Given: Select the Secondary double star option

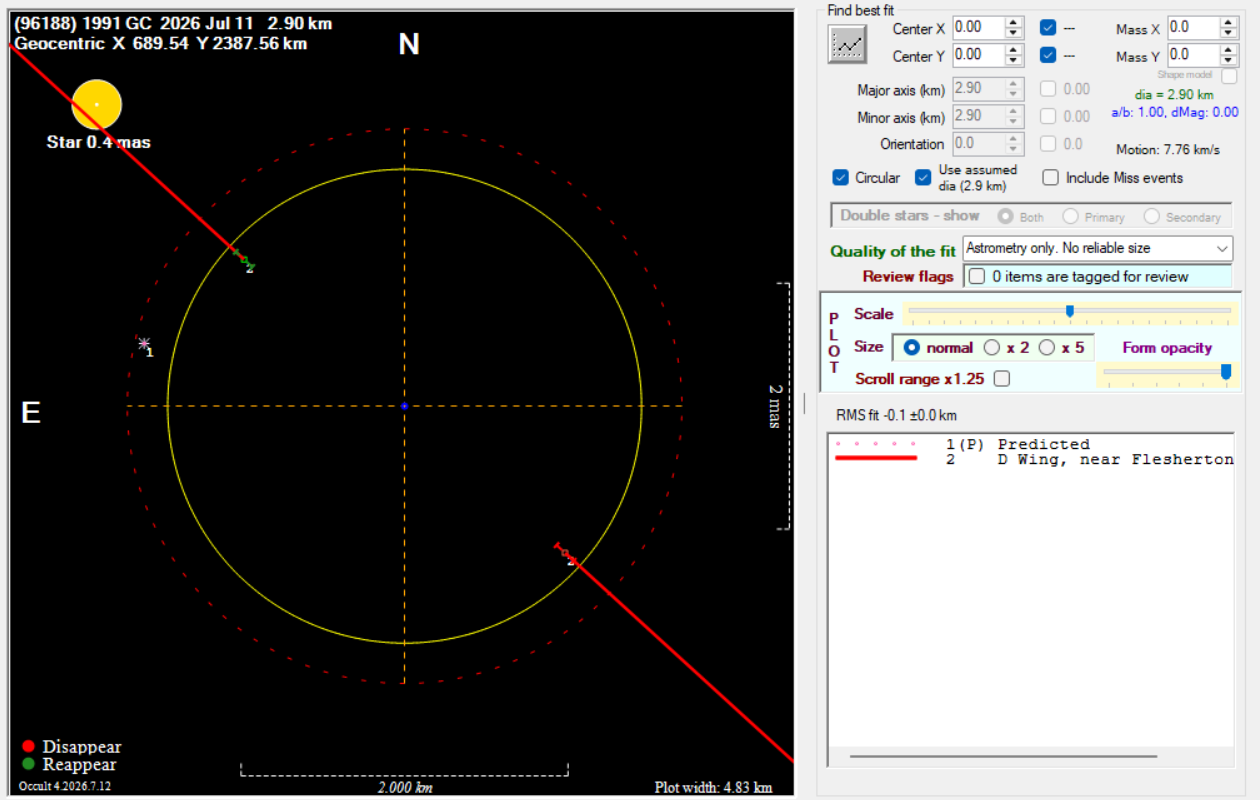Looking at the screenshot, I should coord(1152,216).
